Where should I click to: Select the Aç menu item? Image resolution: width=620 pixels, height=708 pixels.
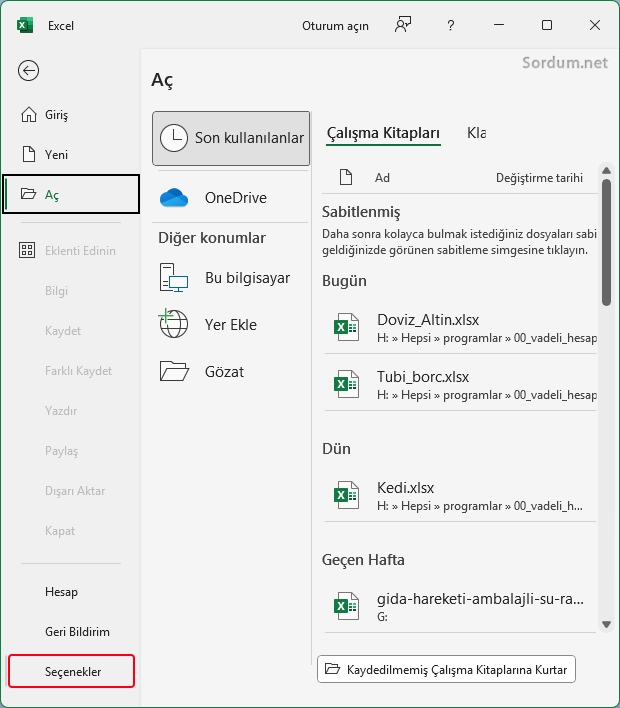click(71, 194)
